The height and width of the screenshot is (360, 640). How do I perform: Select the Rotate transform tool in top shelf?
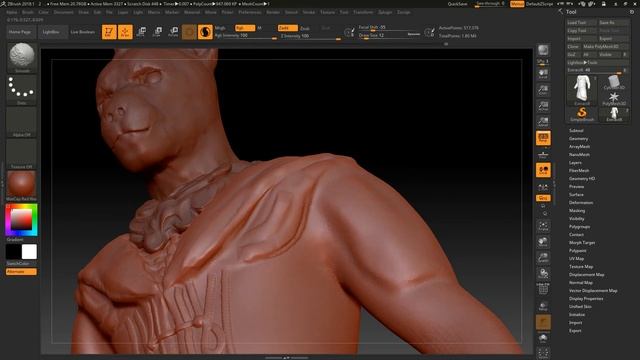173,32
